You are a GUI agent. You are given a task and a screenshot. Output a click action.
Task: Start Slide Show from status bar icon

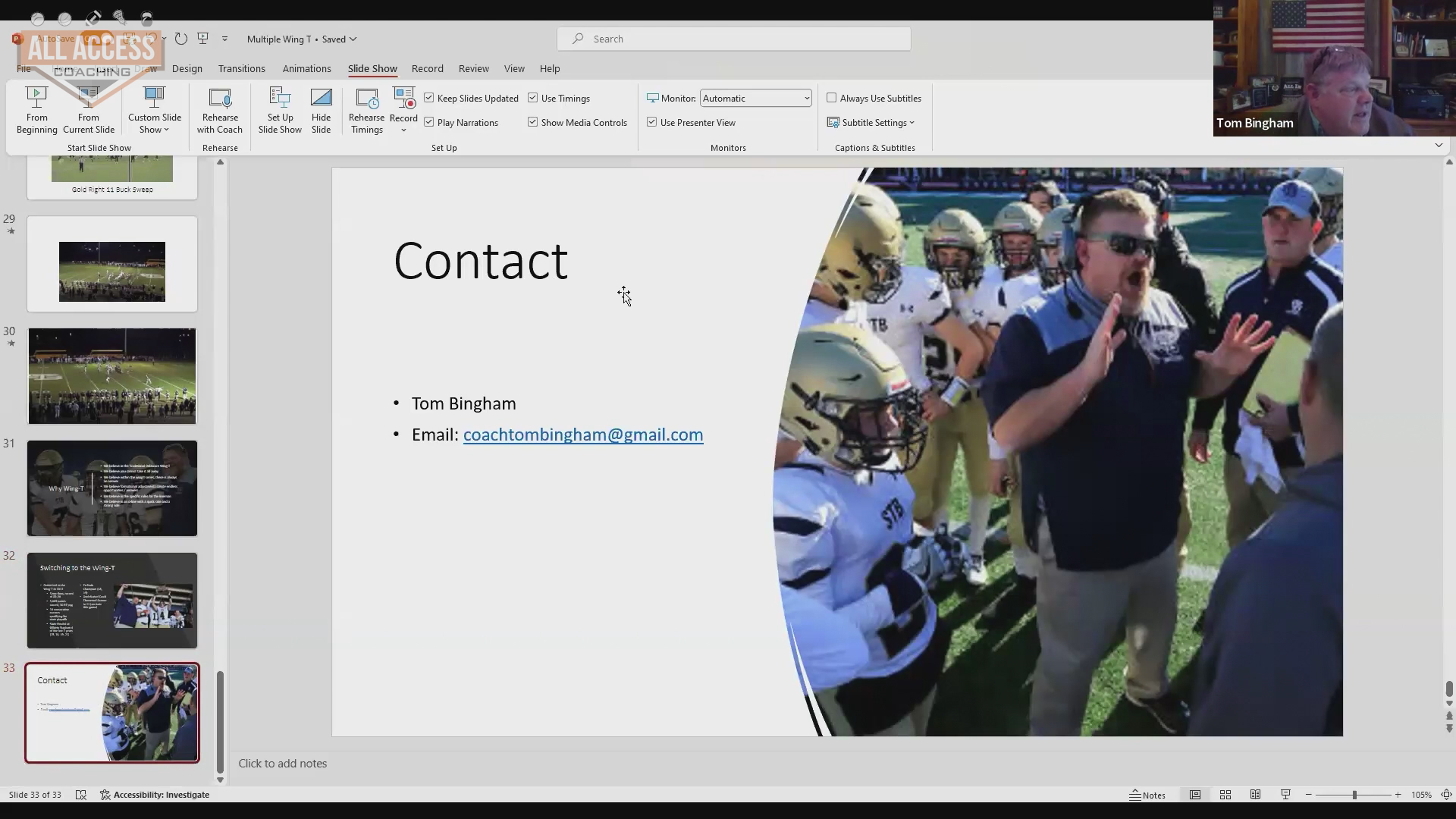tap(1286, 795)
